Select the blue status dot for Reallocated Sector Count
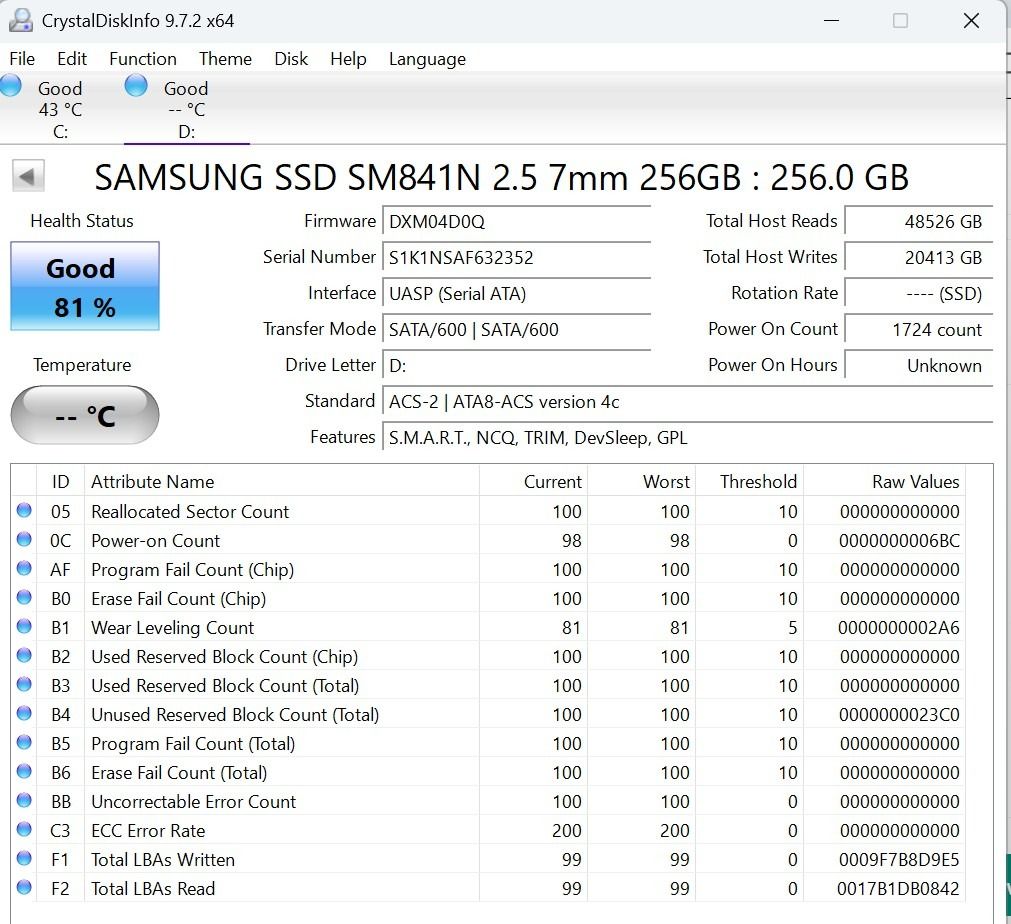The image size is (1011, 924). [x=24, y=511]
